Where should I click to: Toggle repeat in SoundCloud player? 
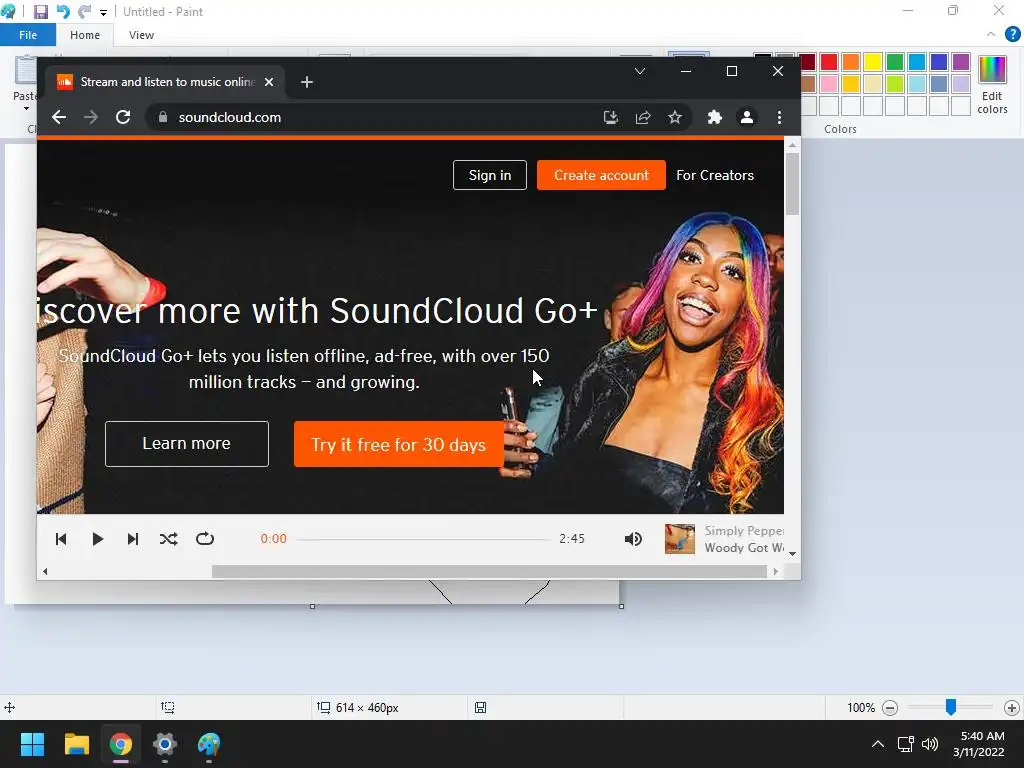(205, 539)
